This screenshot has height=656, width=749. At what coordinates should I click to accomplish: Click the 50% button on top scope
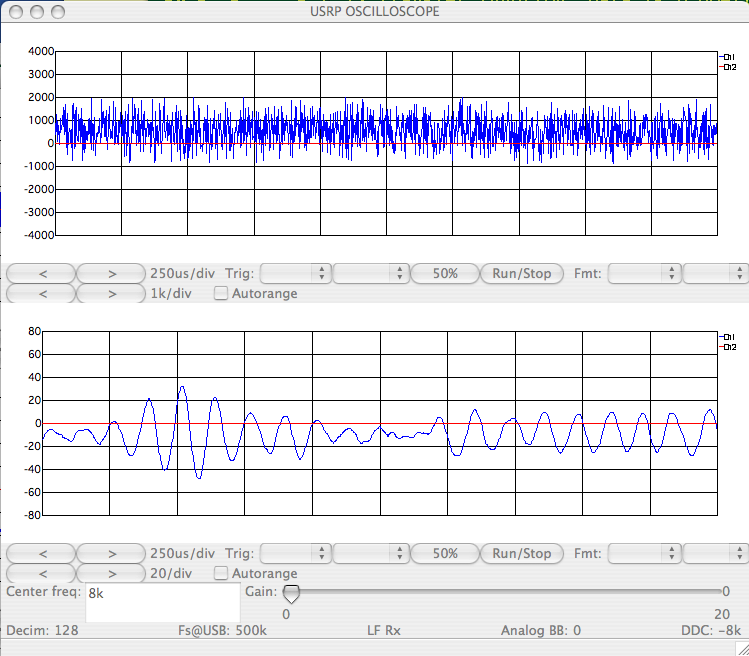(445, 273)
